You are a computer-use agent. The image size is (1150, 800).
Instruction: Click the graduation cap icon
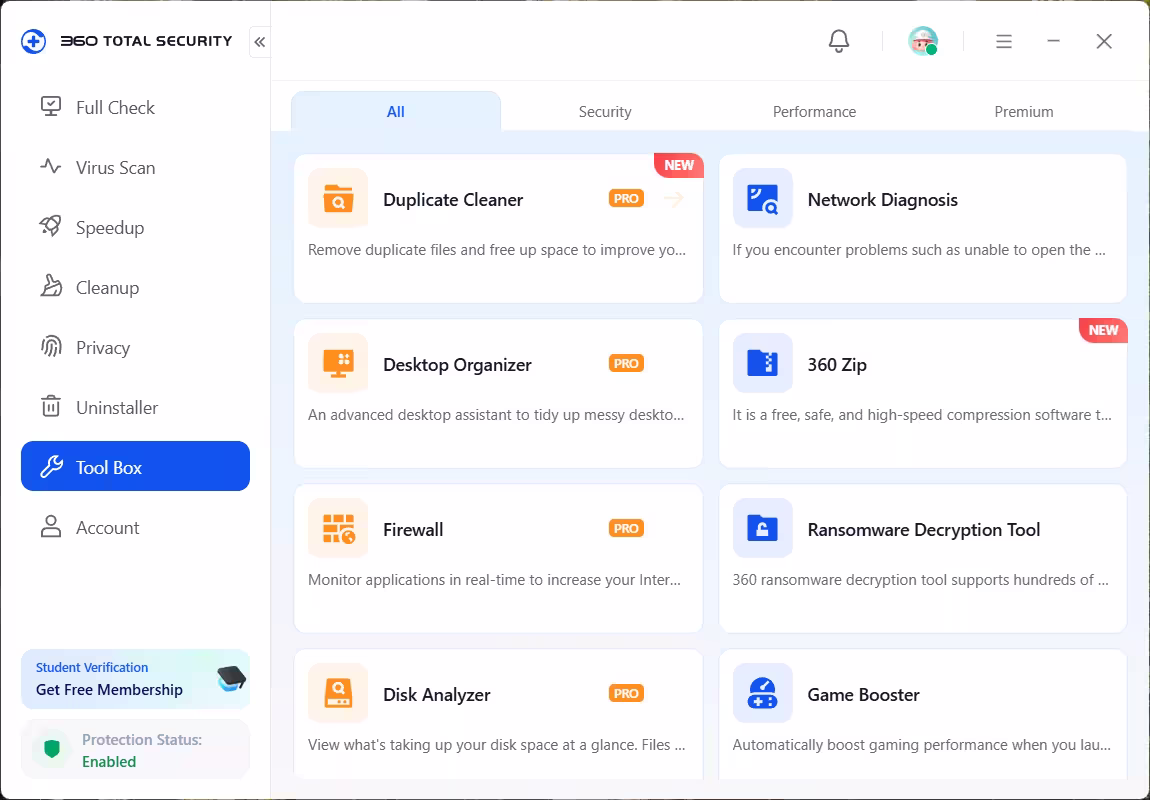point(232,678)
